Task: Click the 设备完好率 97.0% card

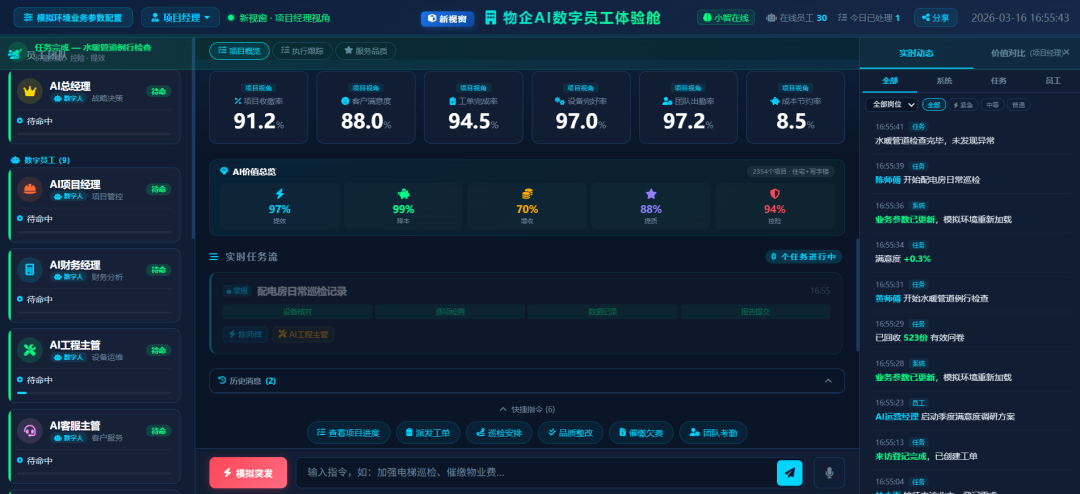Action: [581, 107]
